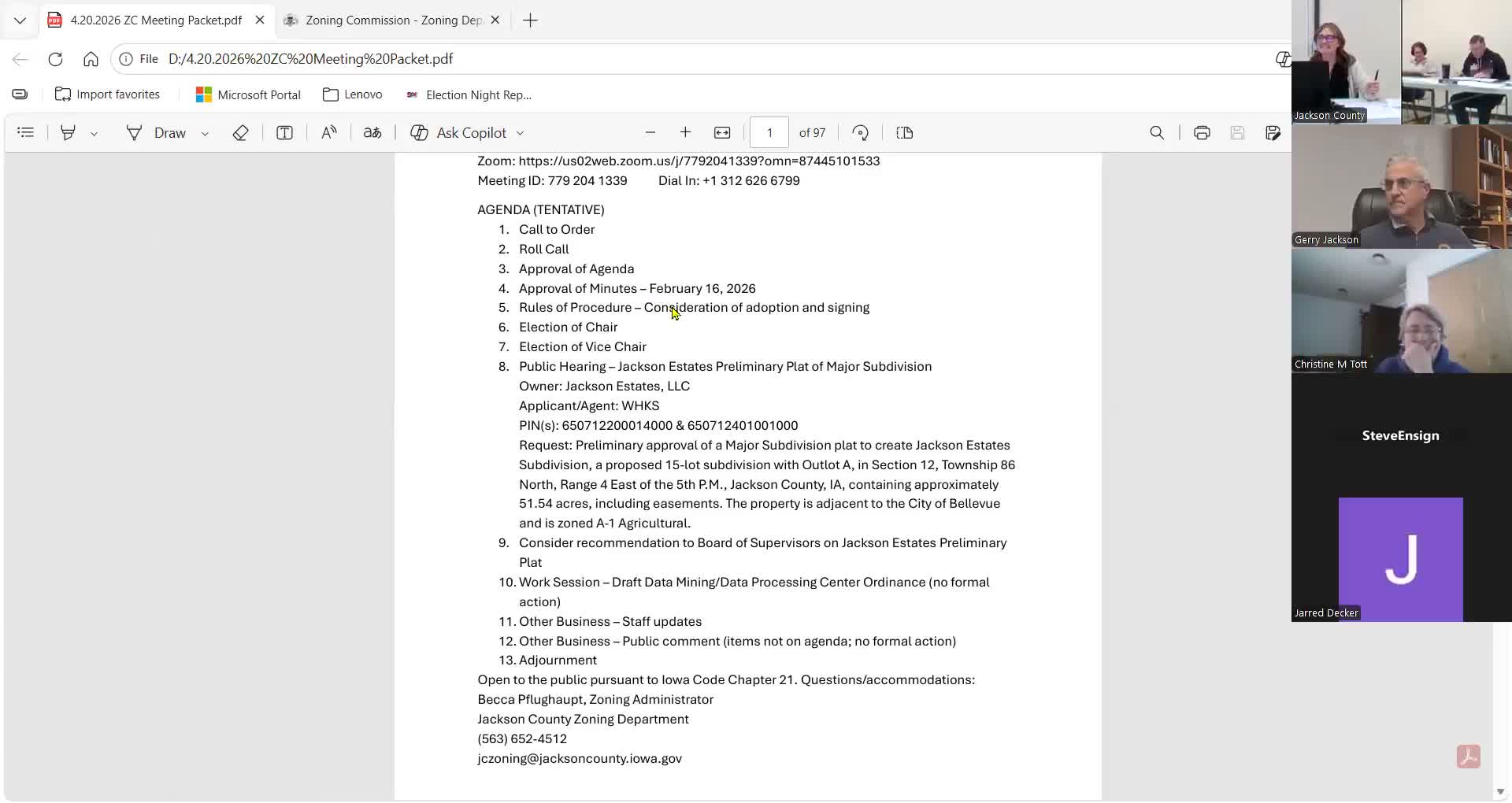Switch to Zoning Commission browser tab
Image resolution: width=1512 pixels, height=803 pixels.
394,20
